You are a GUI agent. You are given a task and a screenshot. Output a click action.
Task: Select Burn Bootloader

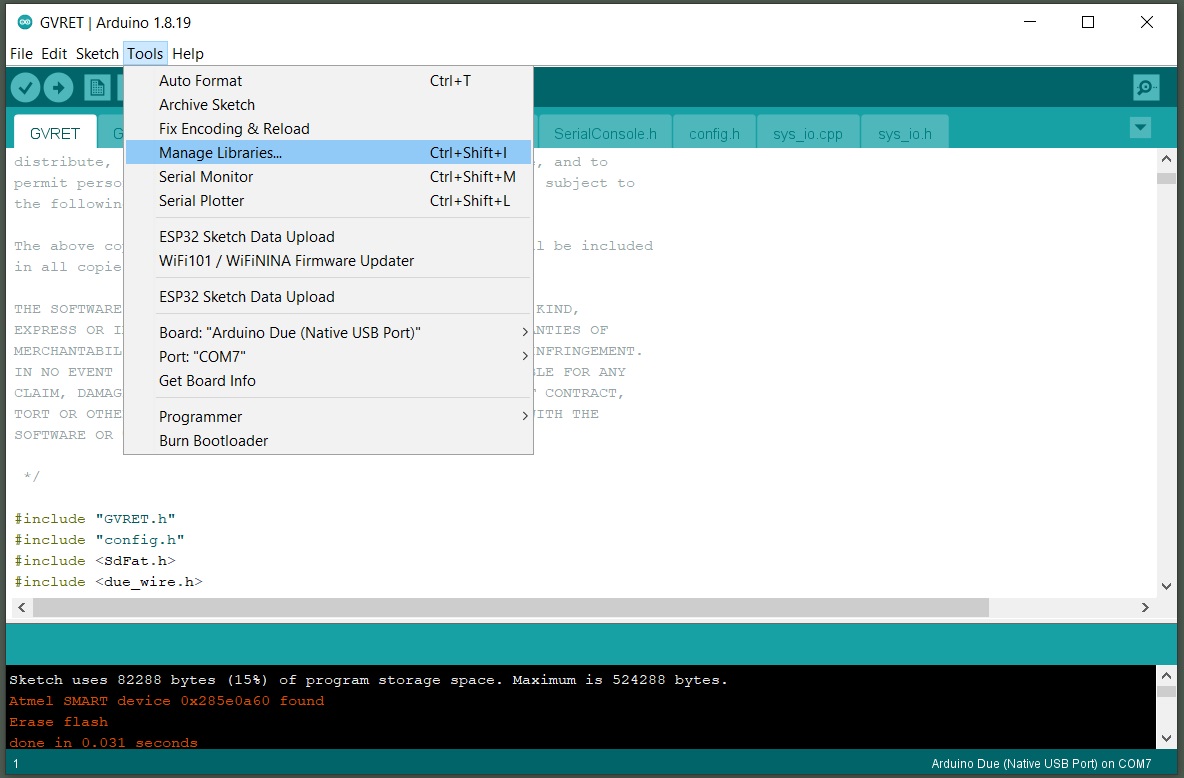point(213,441)
